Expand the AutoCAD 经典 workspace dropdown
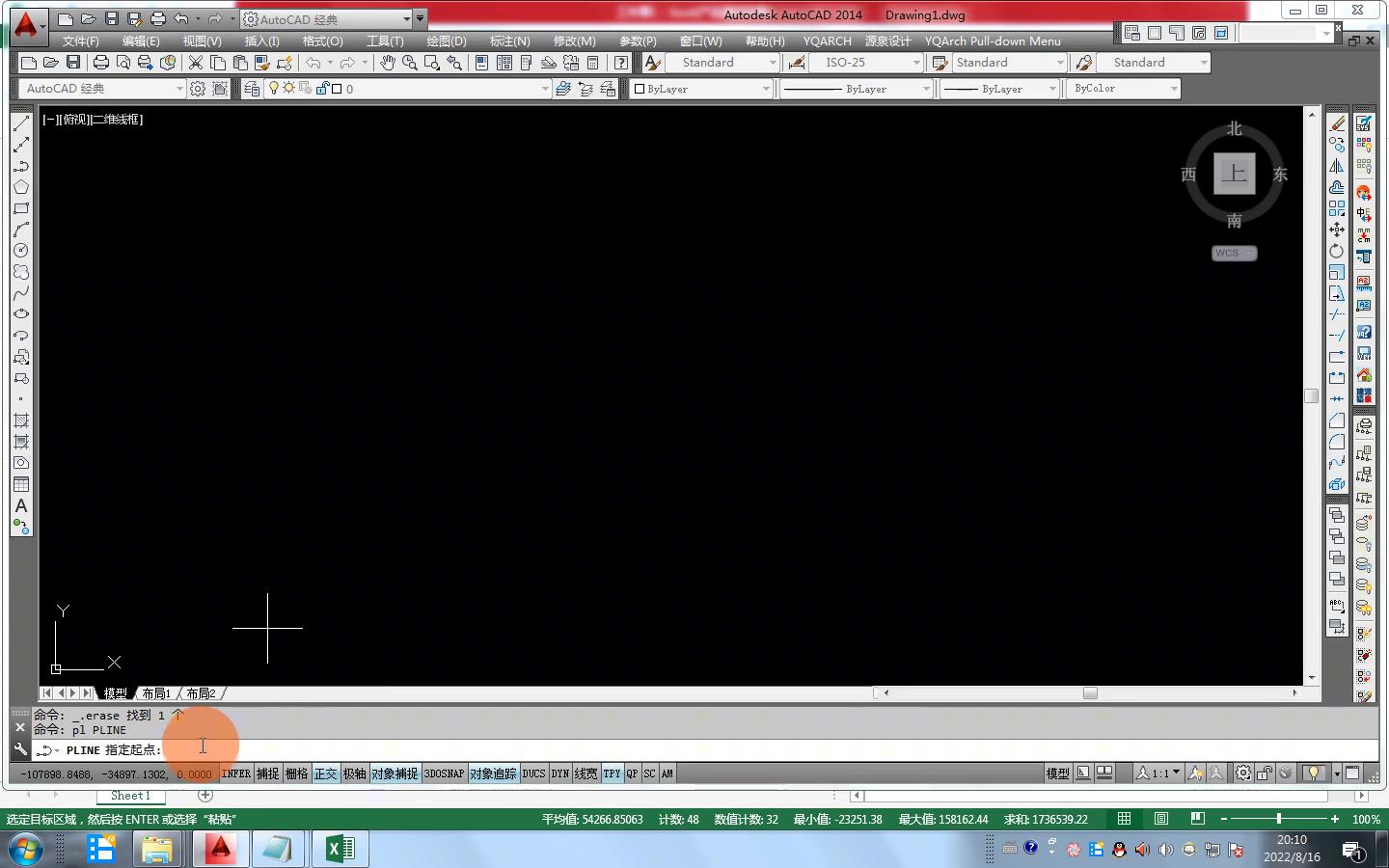Viewport: 1389px width, 868px height. (x=178, y=89)
